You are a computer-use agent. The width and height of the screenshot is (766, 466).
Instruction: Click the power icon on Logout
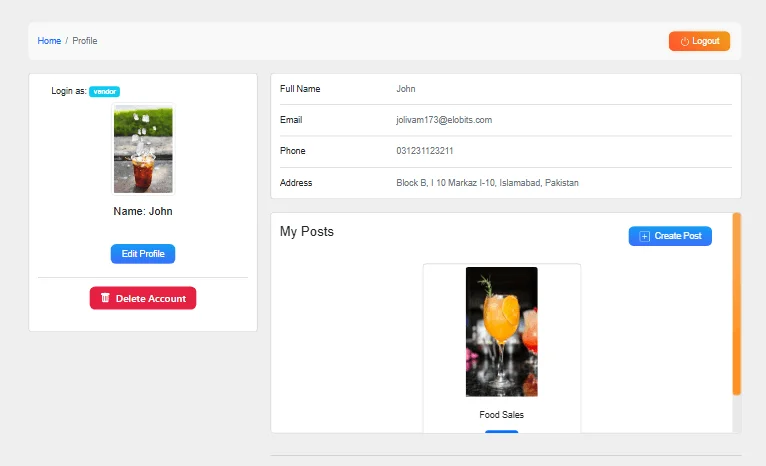(x=685, y=41)
